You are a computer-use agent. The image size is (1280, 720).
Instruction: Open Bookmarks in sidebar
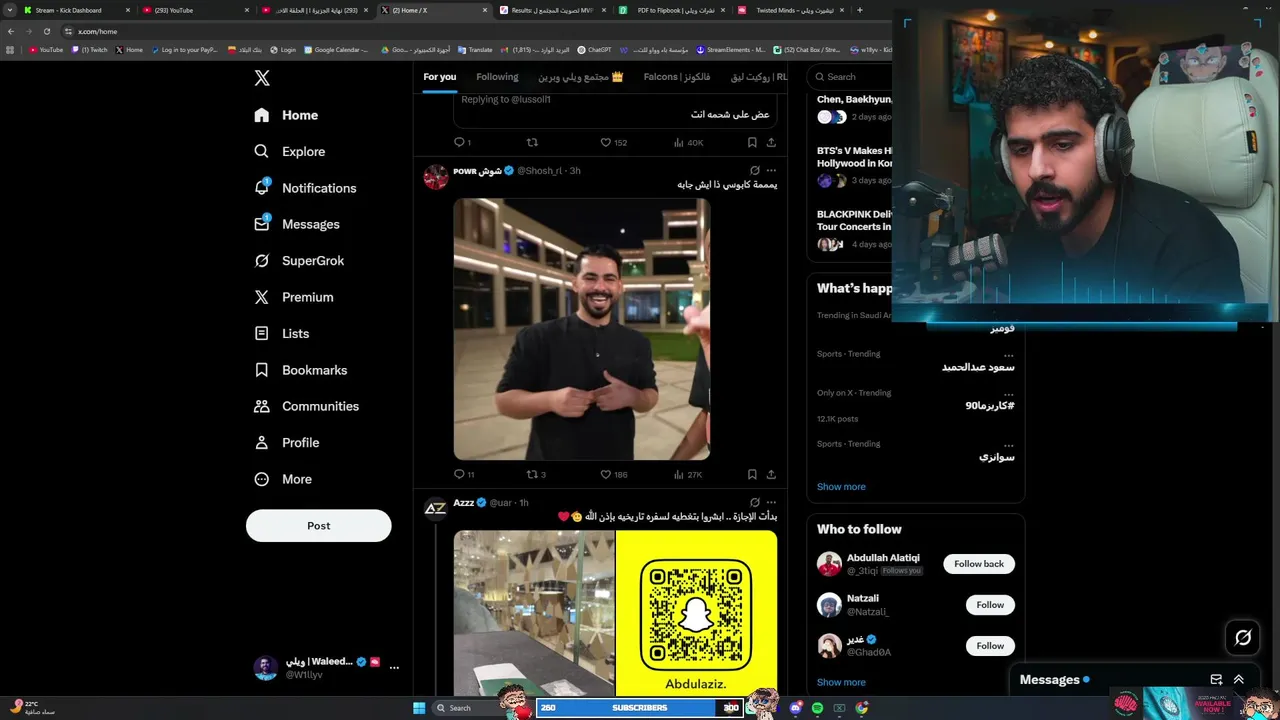301,370
